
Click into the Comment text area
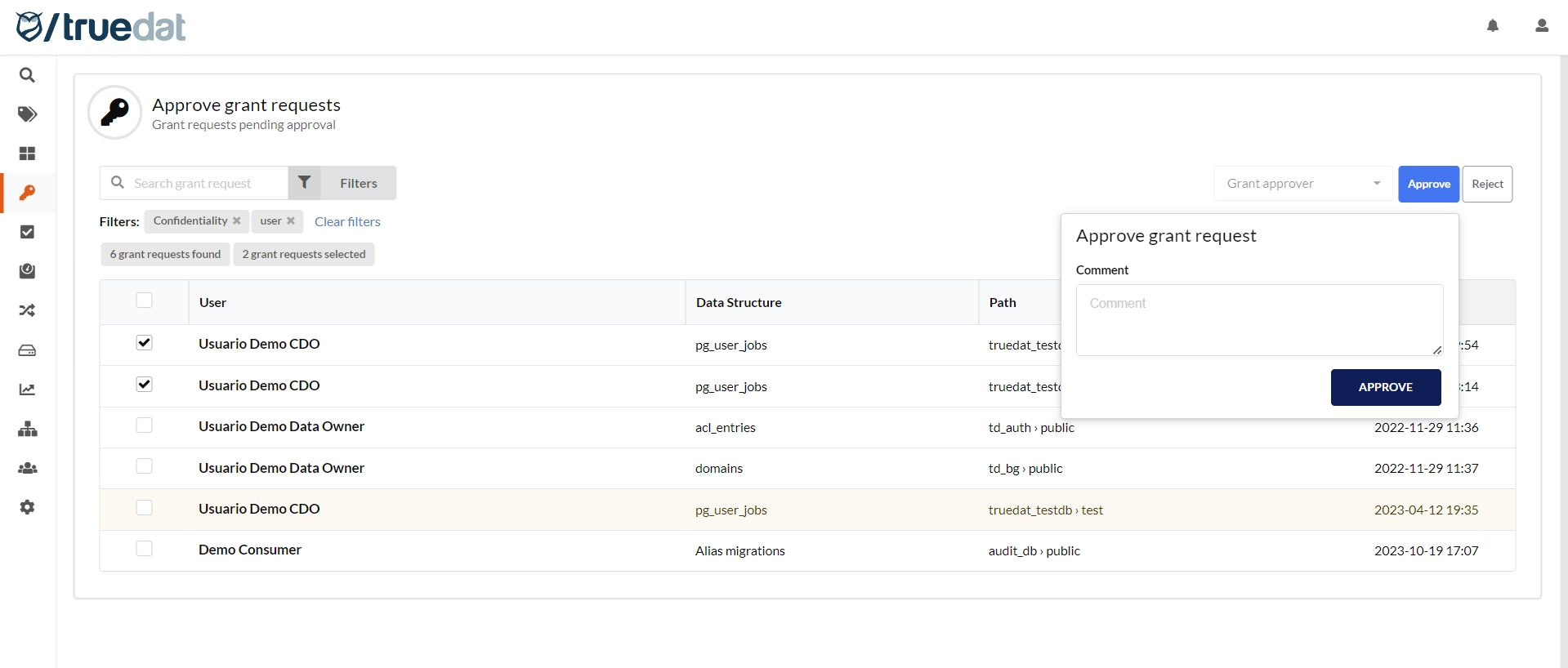coord(1258,319)
